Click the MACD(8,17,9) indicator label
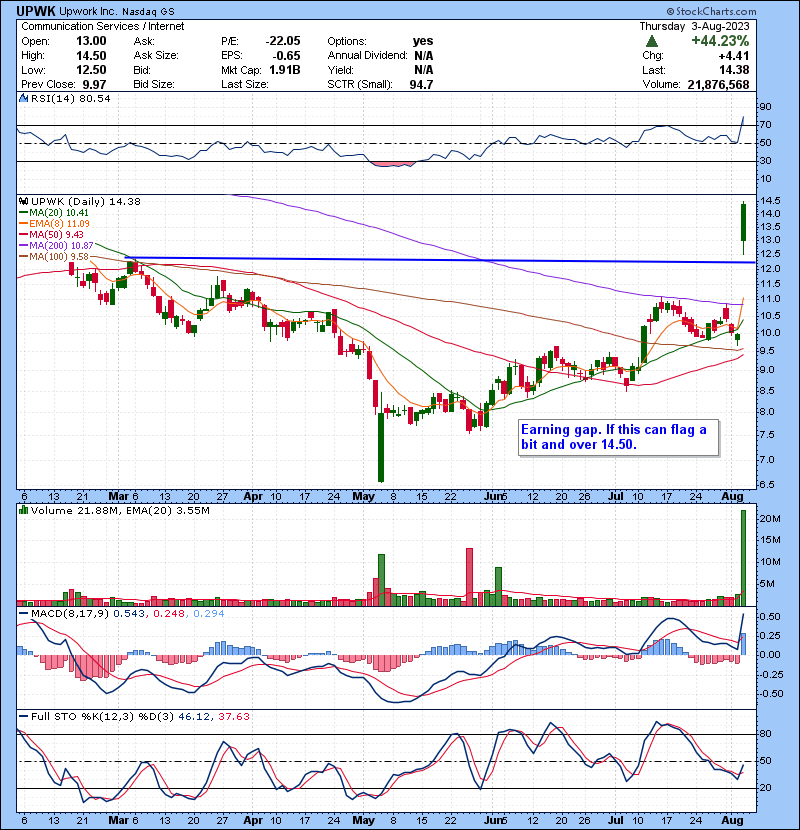This screenshot has height=830, width=800. pos(70,614)
